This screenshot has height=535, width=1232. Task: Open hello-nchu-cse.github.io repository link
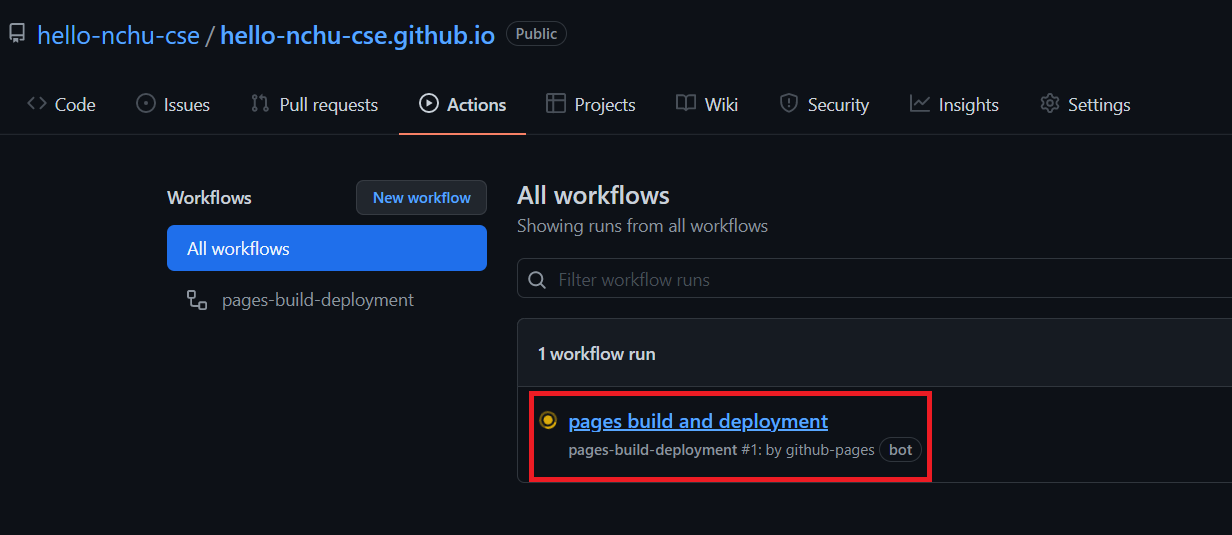tap(357, 35)
